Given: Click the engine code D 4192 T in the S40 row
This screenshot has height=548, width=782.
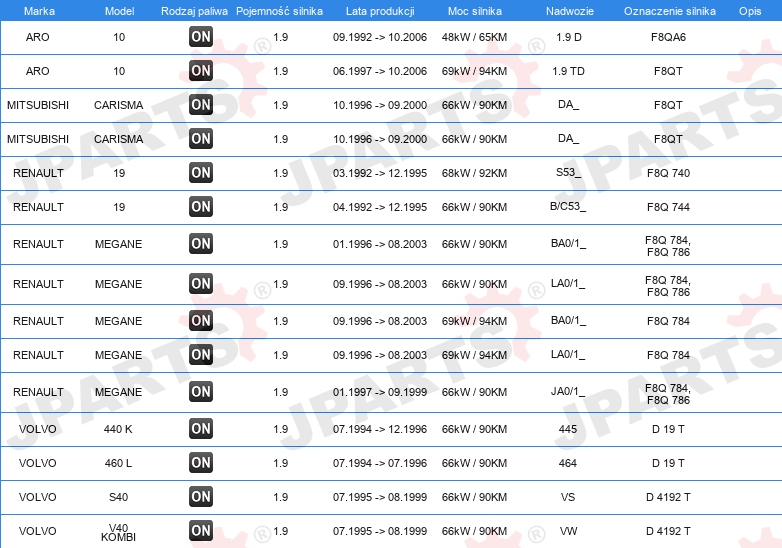Looking at the screenshot, I should point(668,497).
